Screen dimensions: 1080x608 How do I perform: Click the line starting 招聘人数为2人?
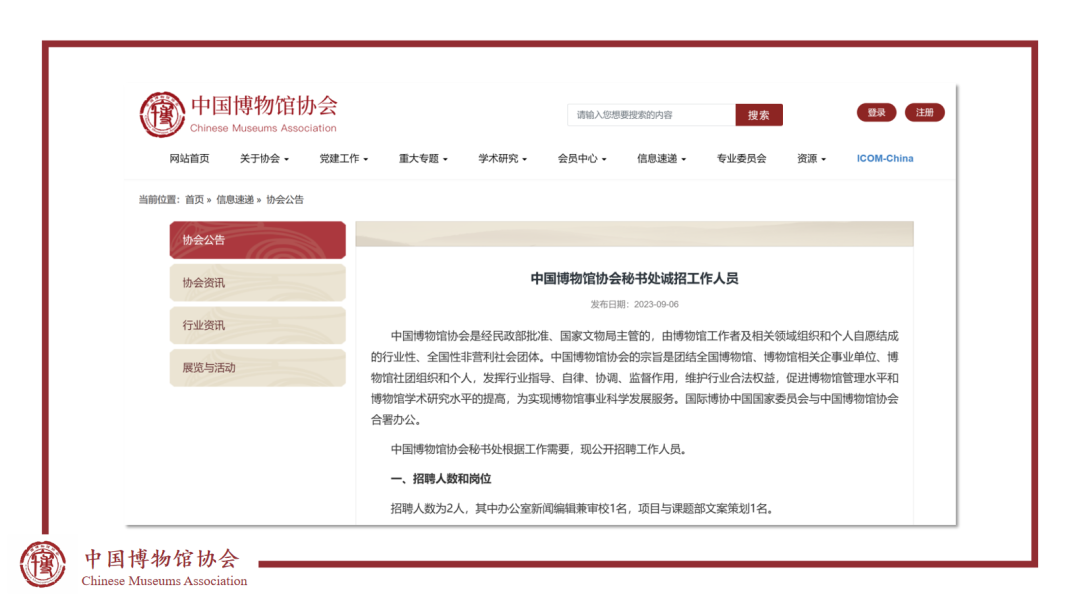point(583,508)
